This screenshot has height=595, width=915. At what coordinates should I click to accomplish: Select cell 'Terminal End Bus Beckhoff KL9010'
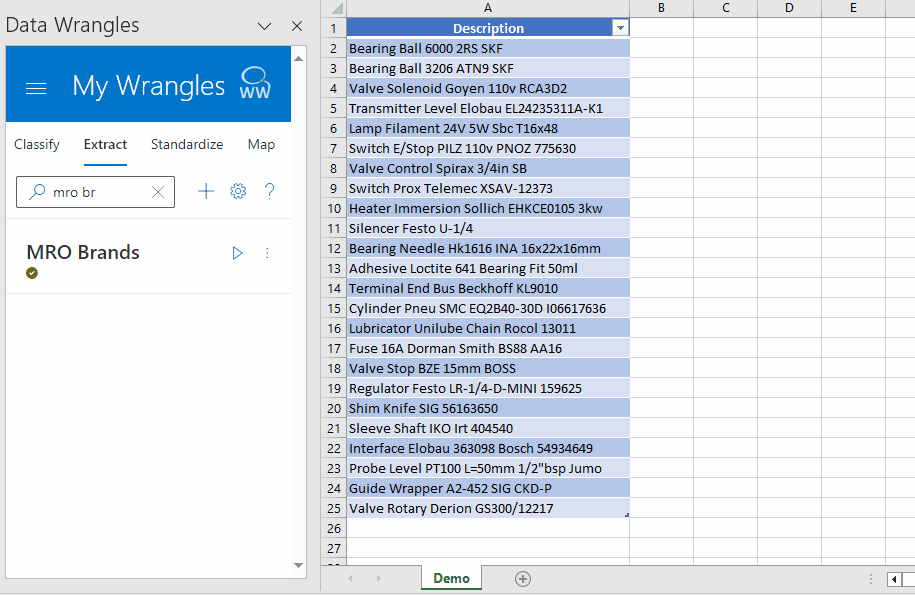pyautogui.click(x=488, y=288)
